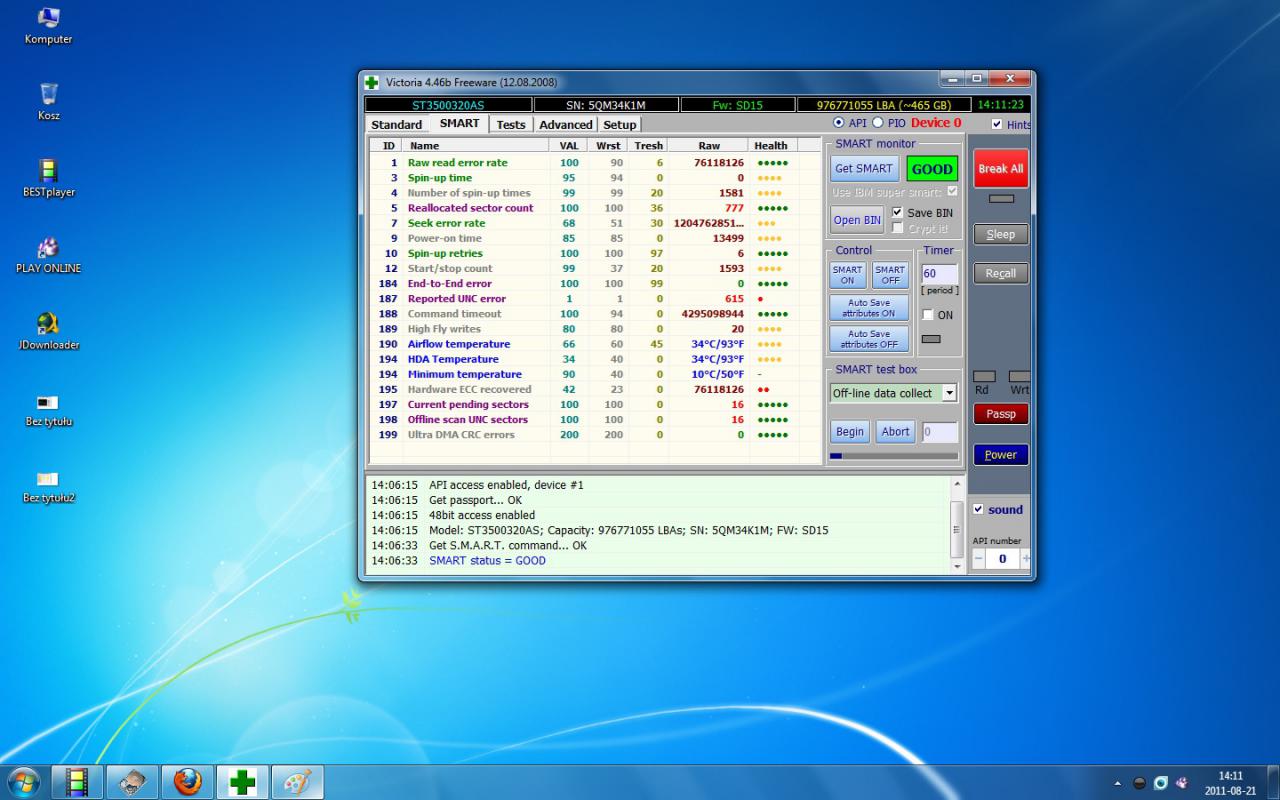Click the Recall button

click(x=1001, y=273)
